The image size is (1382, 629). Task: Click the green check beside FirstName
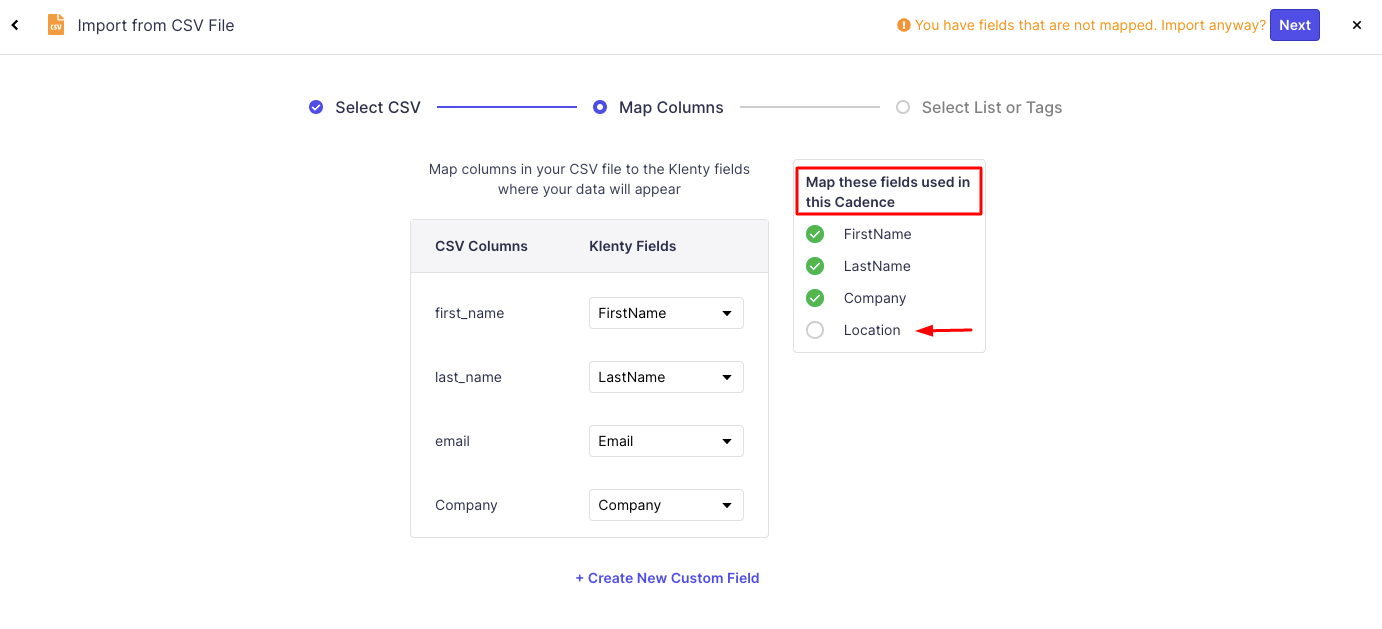point(815,234)
